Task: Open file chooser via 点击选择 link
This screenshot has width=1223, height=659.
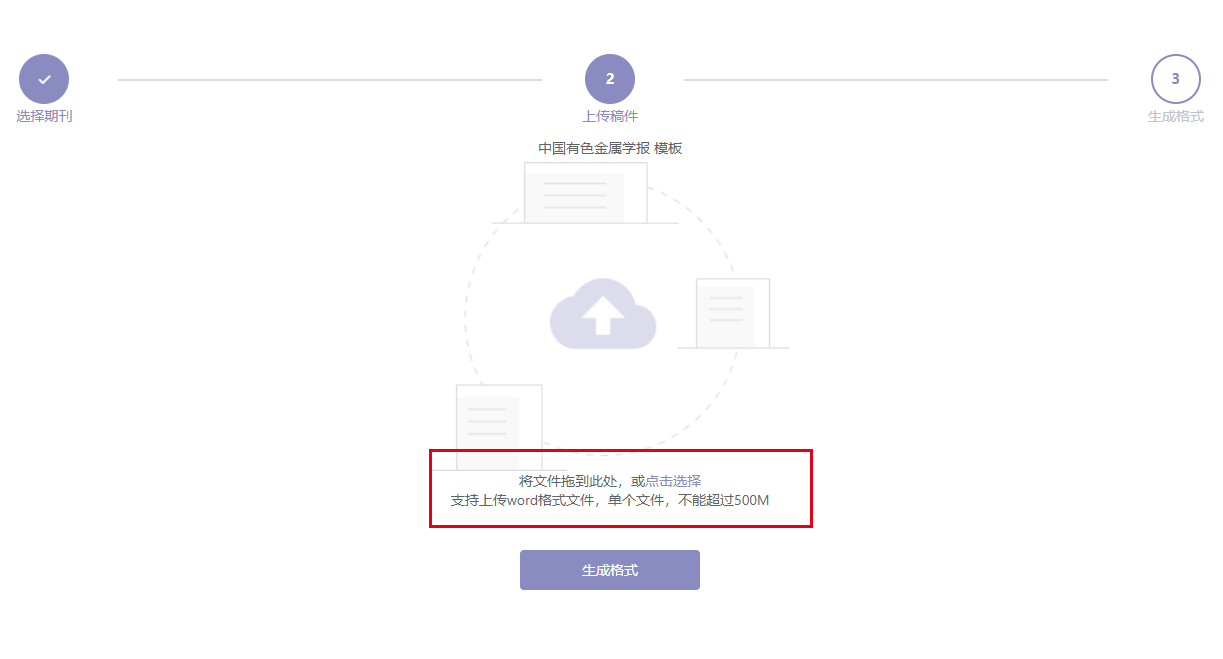Action: point(673,481)
